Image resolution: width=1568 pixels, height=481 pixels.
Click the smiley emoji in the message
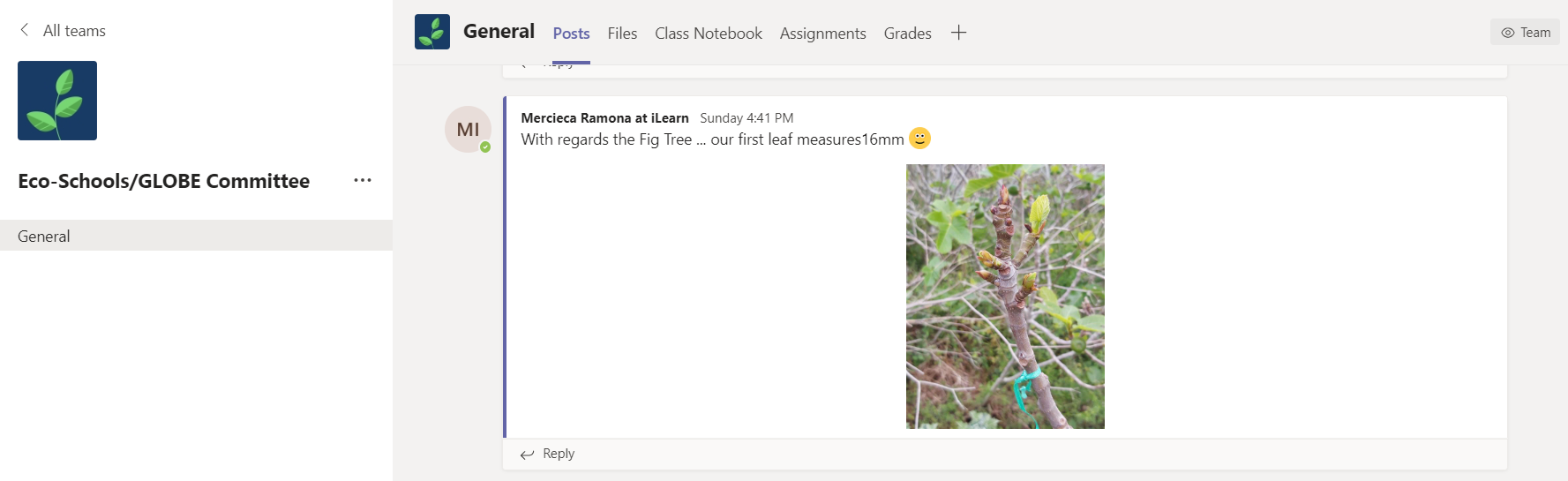point(919,139)
